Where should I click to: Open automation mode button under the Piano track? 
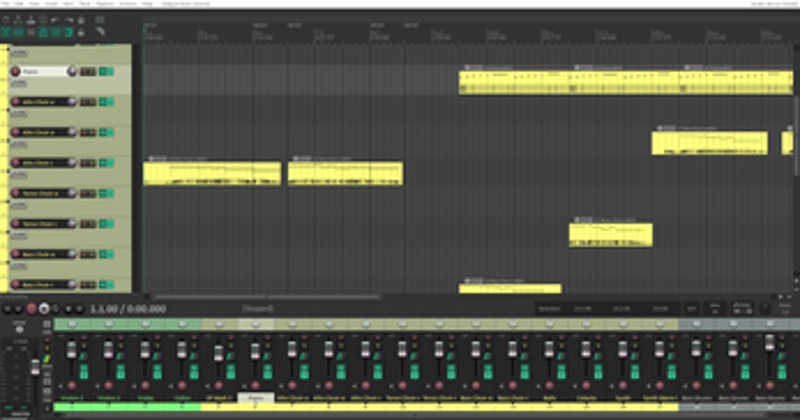pos(18,83)
